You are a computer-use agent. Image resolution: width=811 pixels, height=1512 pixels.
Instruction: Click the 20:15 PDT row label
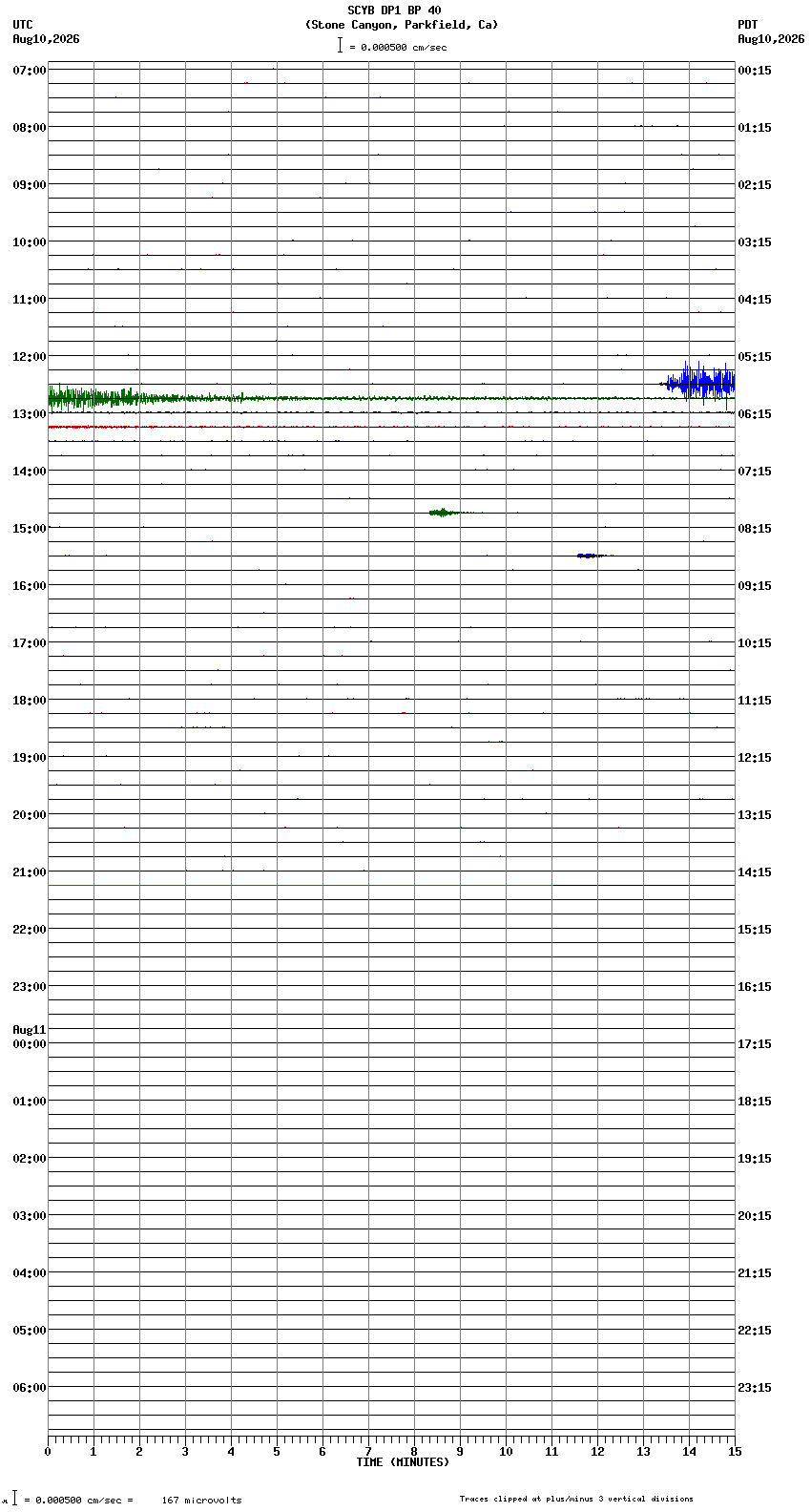click(755, 1216)
